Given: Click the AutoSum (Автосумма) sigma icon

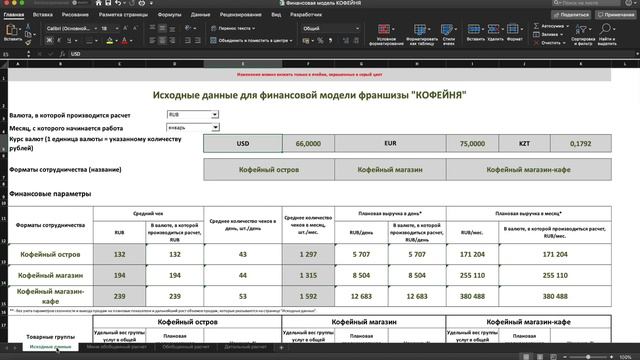Looking at the screenshot, I should (536, 26).
